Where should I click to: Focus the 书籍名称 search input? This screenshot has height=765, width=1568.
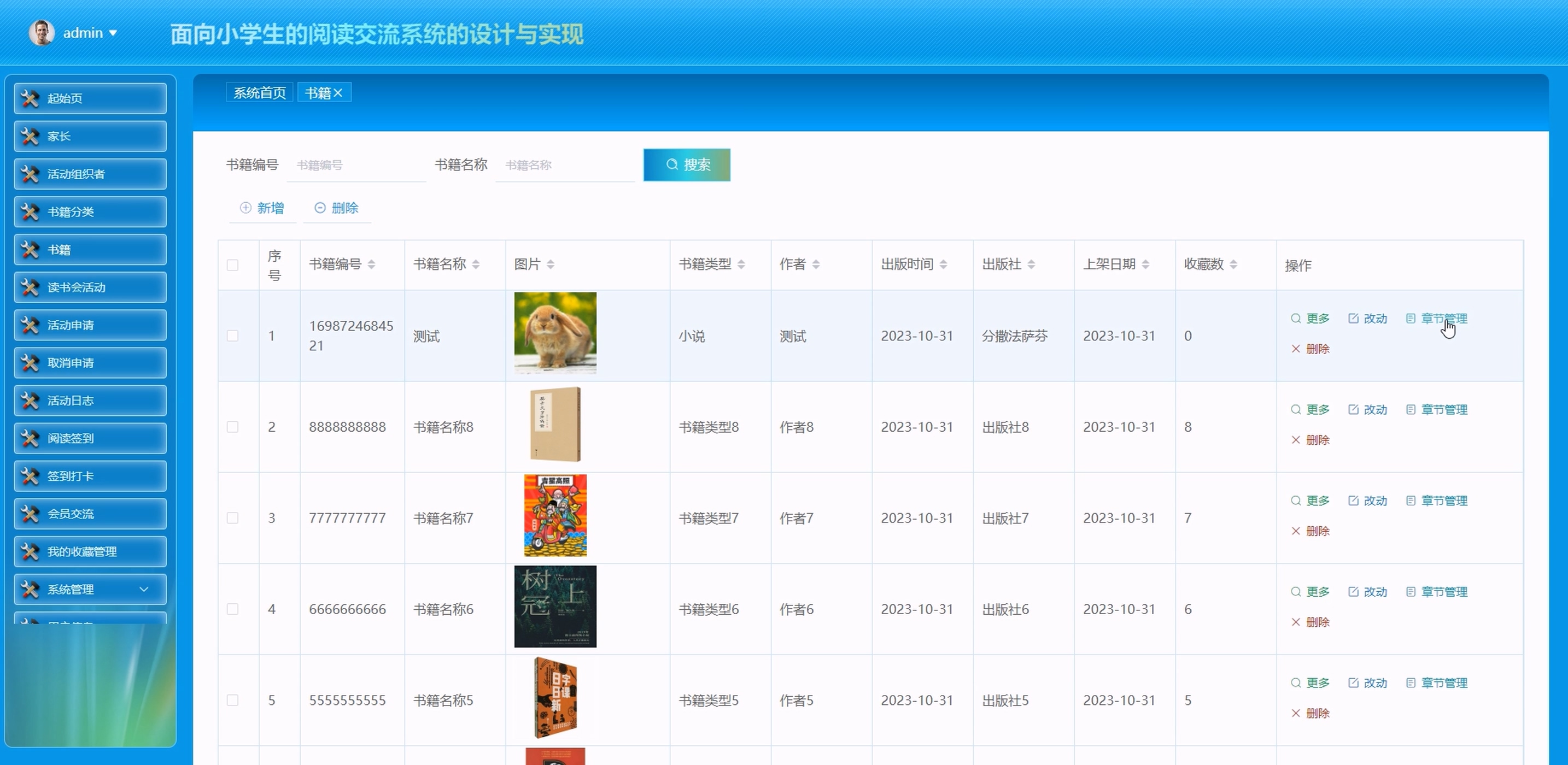[565, 165]
